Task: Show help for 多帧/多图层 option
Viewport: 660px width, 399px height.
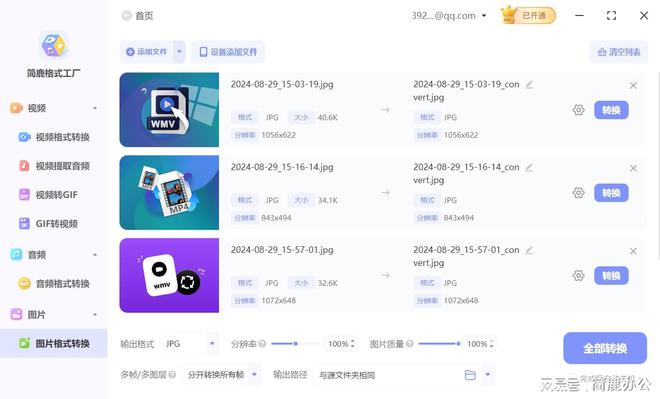Action: point(172,374)
